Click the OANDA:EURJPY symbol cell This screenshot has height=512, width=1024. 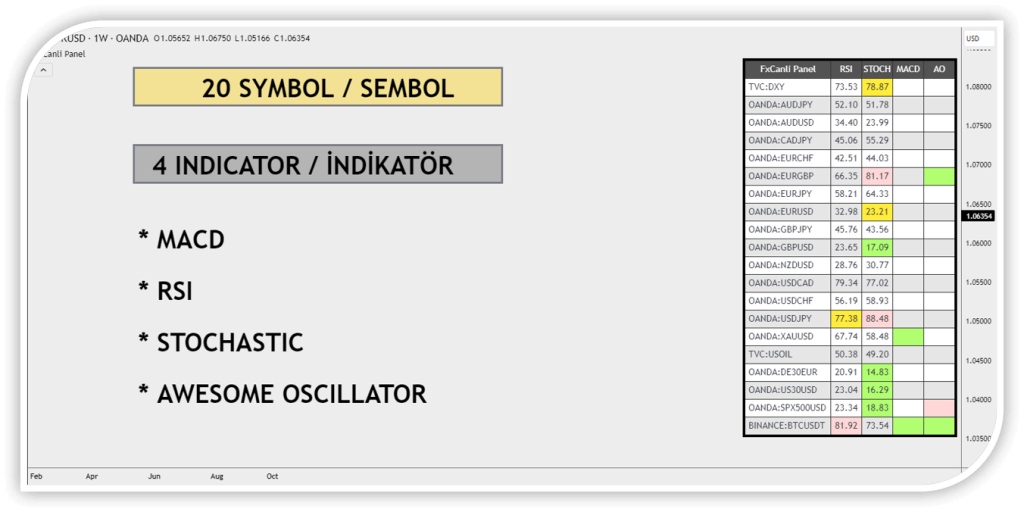coord(788,194)
